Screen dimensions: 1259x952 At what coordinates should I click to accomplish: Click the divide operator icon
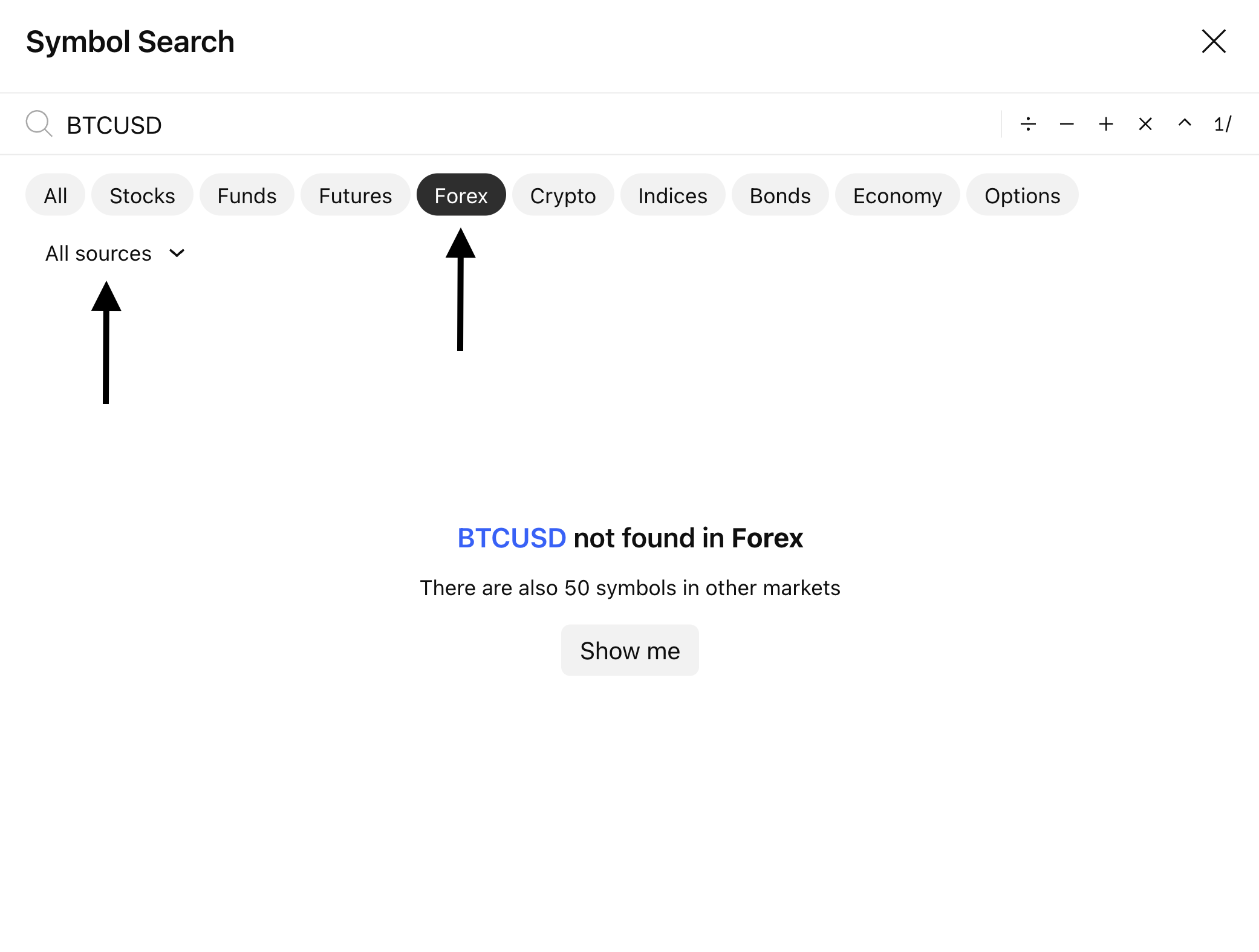[x=1028, y=124]
